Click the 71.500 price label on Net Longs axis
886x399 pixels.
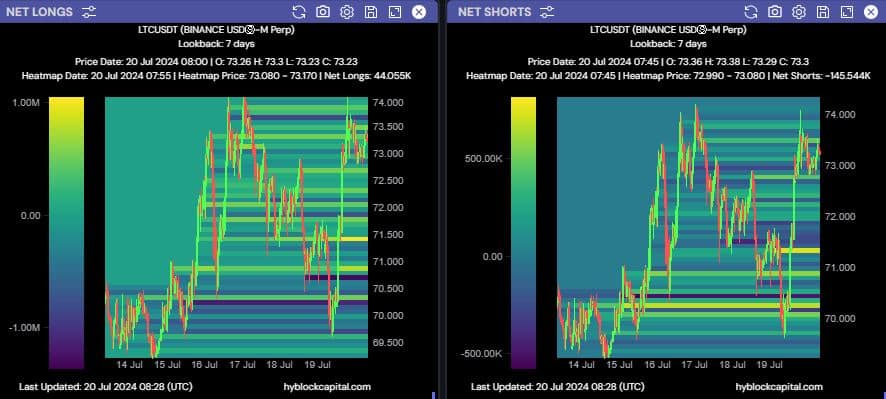[387, 235]
